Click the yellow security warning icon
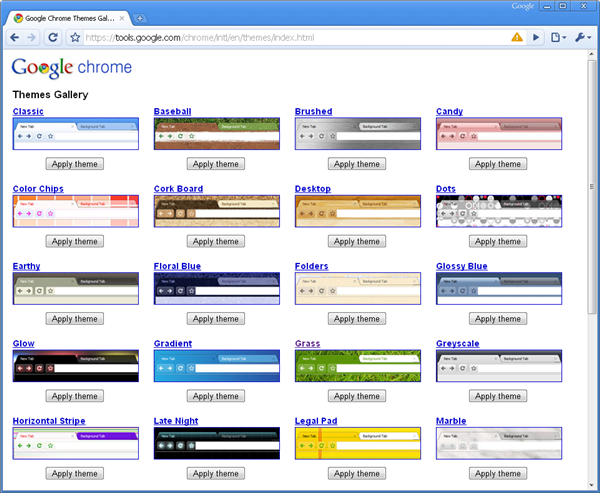Viewport: 600px width, 493px height. coord(517,37)
